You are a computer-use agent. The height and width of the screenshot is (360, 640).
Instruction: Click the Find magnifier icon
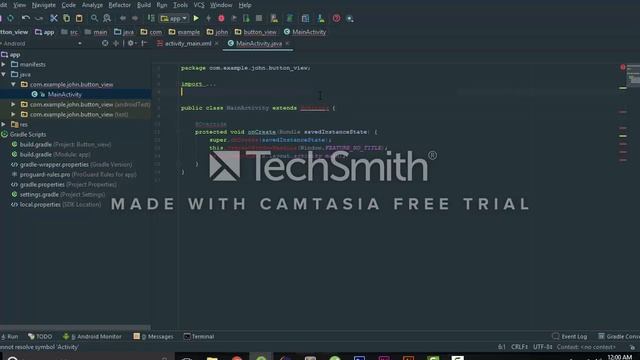(94, 18)
